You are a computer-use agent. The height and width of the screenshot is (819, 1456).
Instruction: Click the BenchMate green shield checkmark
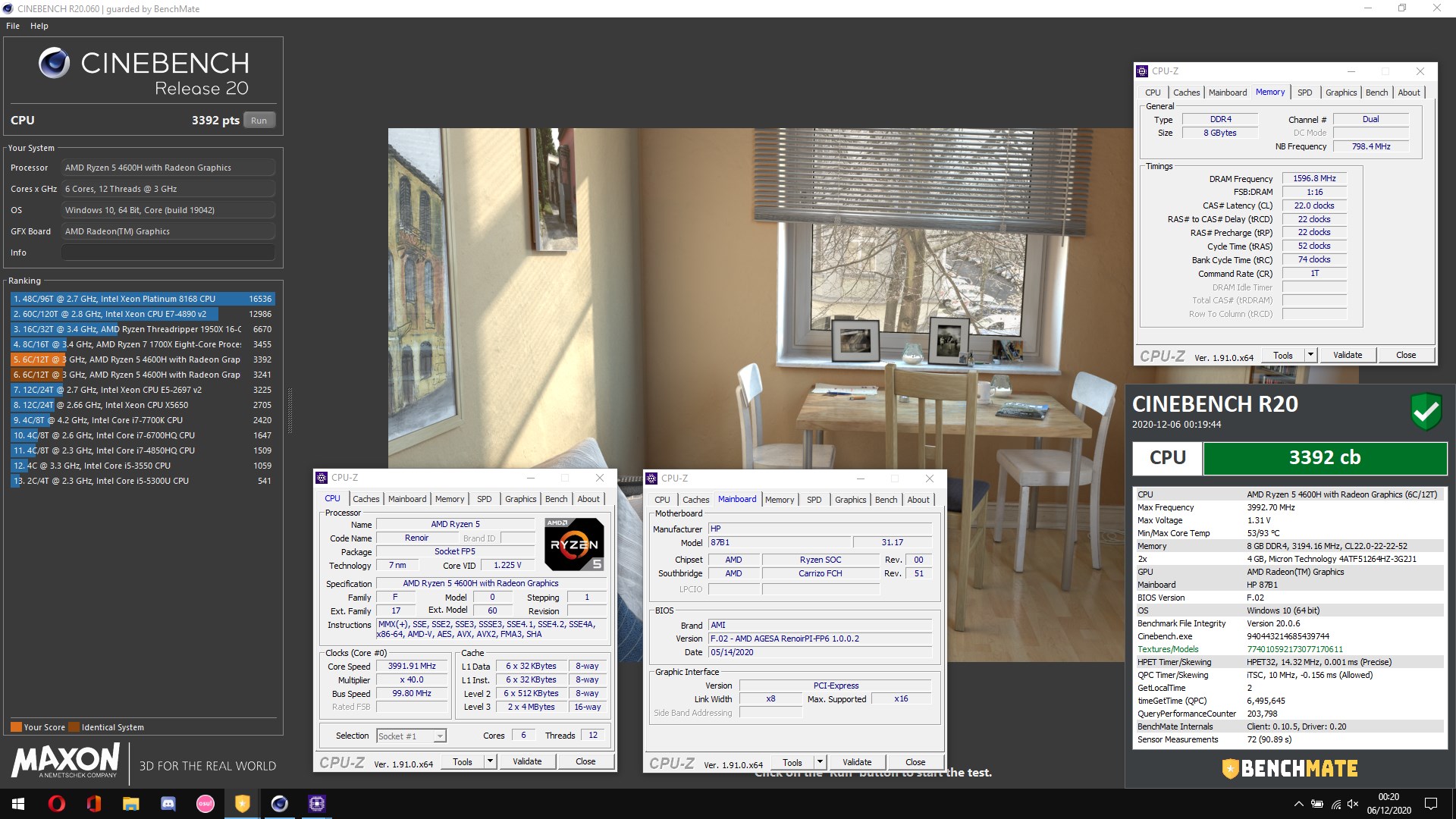(1426, 412)
